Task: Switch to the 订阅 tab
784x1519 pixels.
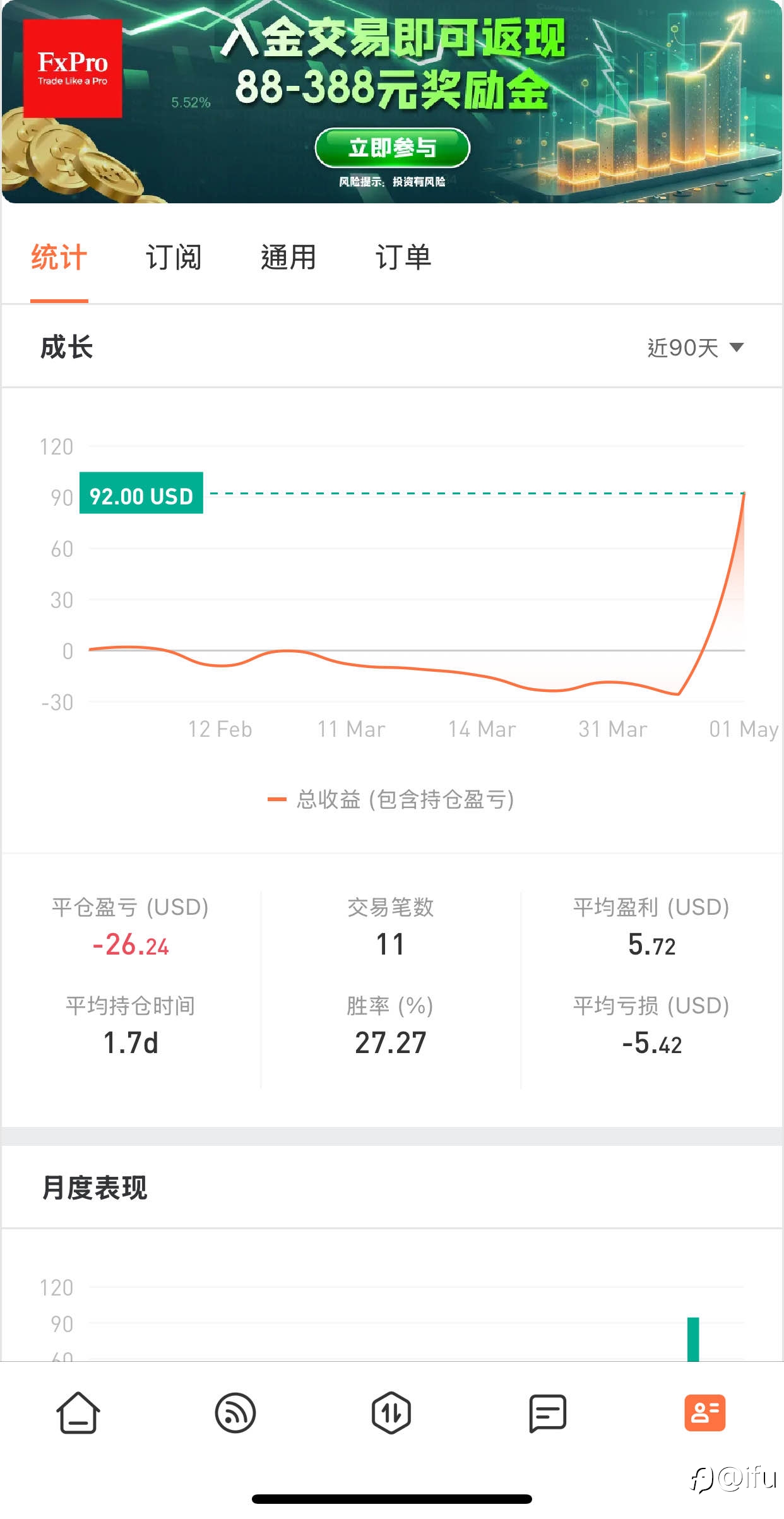Action: pyautogui.click(x=174, y=258)
